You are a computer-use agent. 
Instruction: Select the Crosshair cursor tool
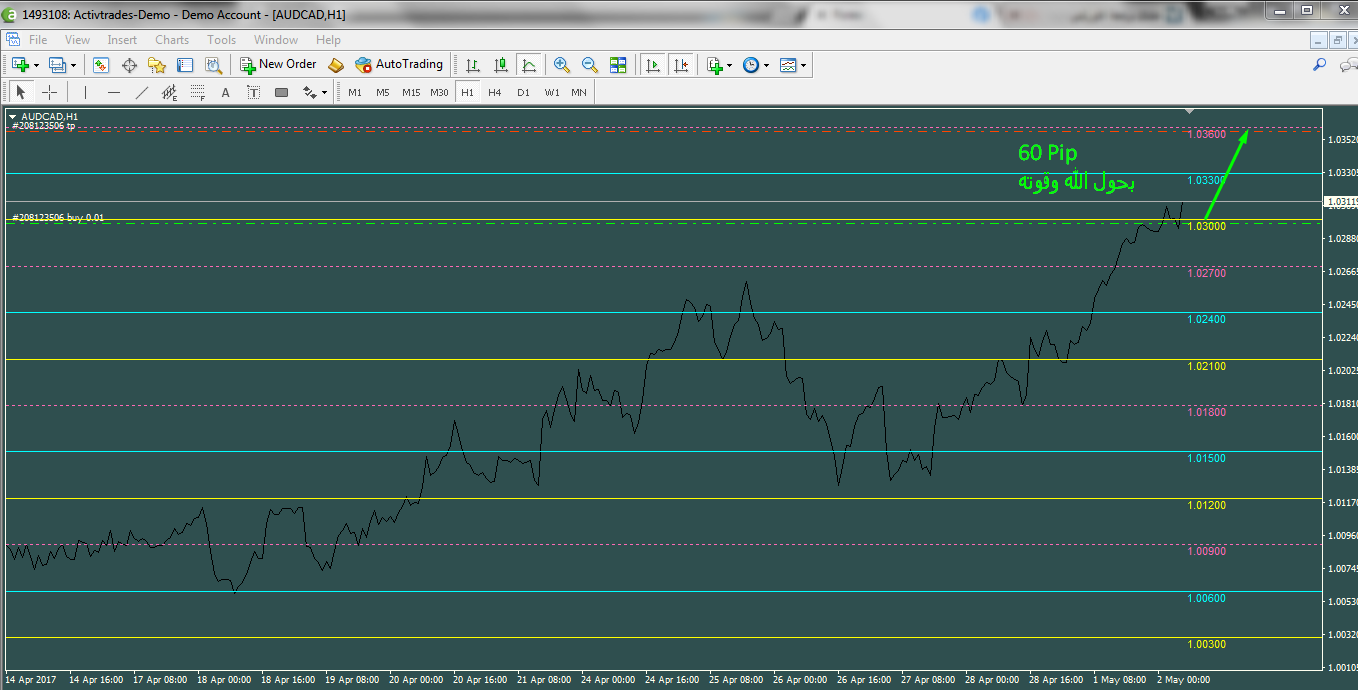tap(49, 93)
